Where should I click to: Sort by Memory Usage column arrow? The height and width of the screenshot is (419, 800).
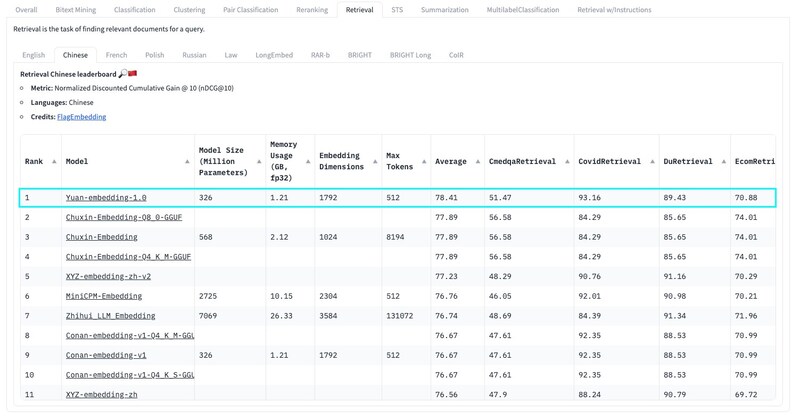tap(308, 161)
